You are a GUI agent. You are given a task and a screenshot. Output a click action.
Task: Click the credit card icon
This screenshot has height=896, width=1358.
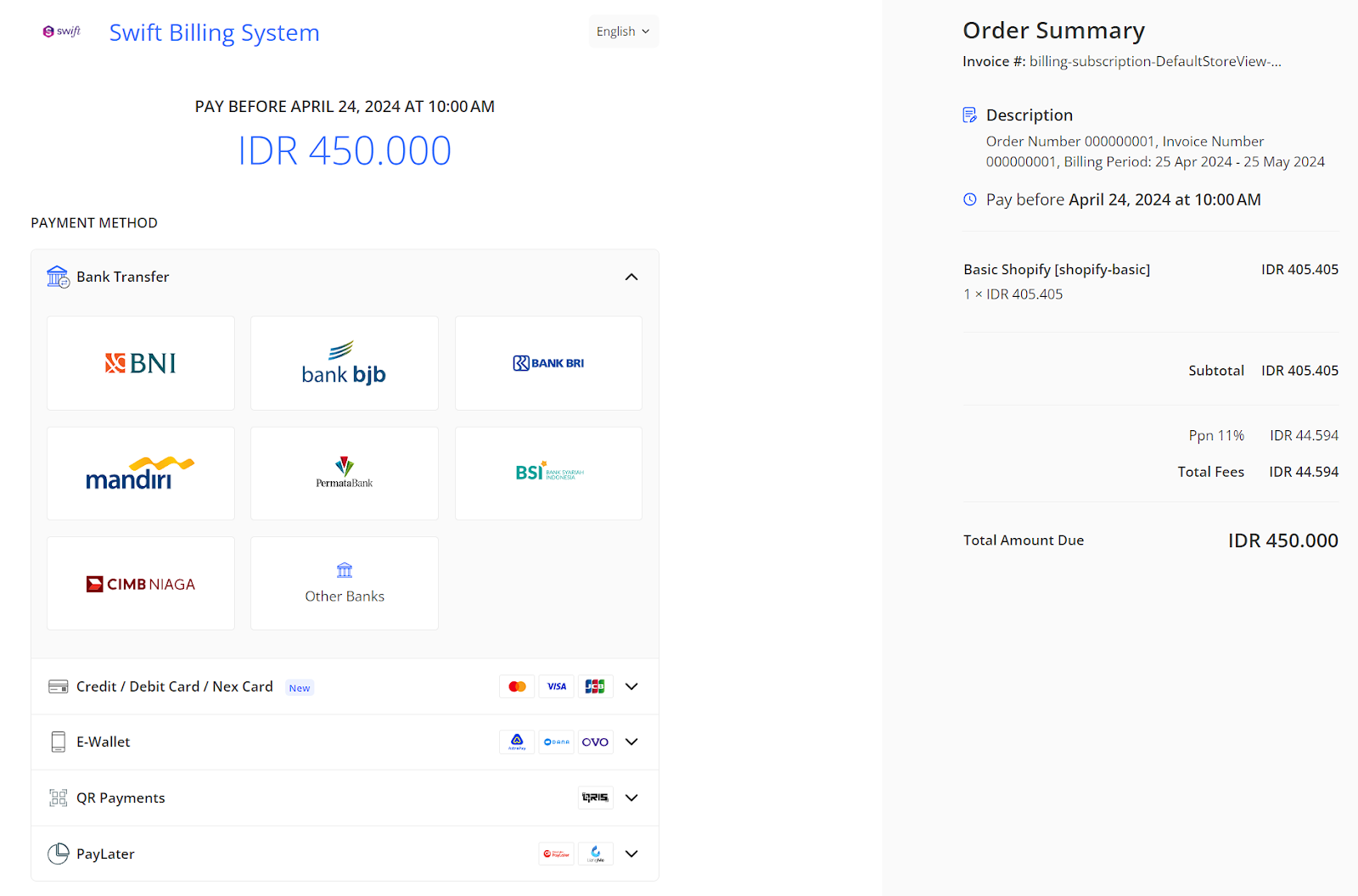[x=58, y=686]
